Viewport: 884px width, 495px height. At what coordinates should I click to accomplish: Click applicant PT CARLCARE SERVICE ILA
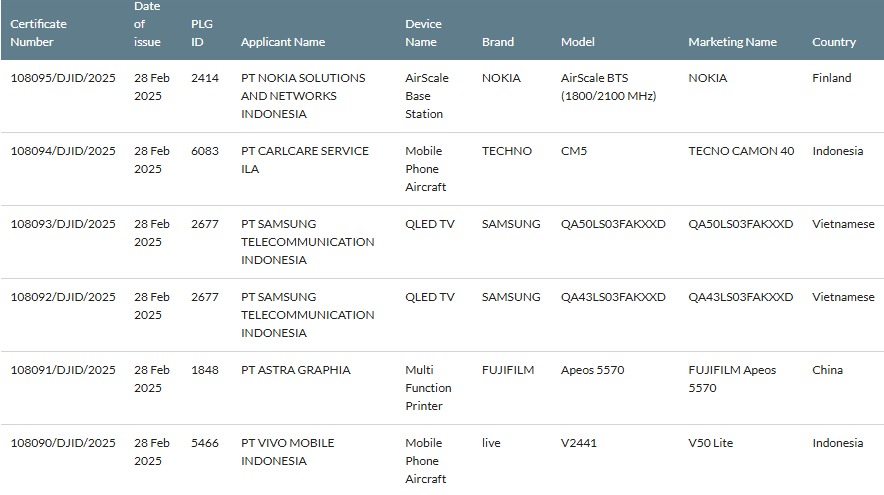point(305,160)
